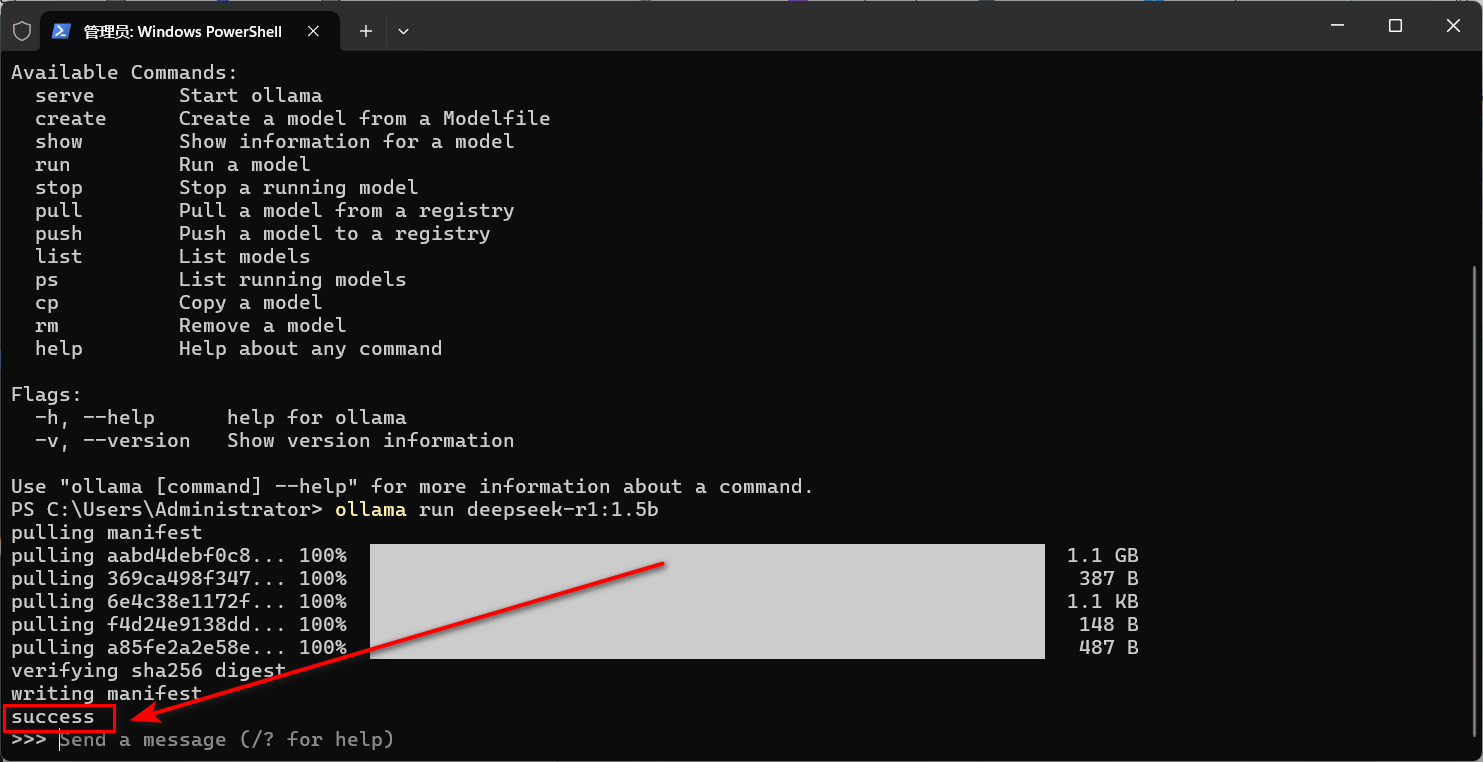Viewport: 1483px width, 762px height.
Task: Click the 'Send a message' prompt input
Action: 227,740
